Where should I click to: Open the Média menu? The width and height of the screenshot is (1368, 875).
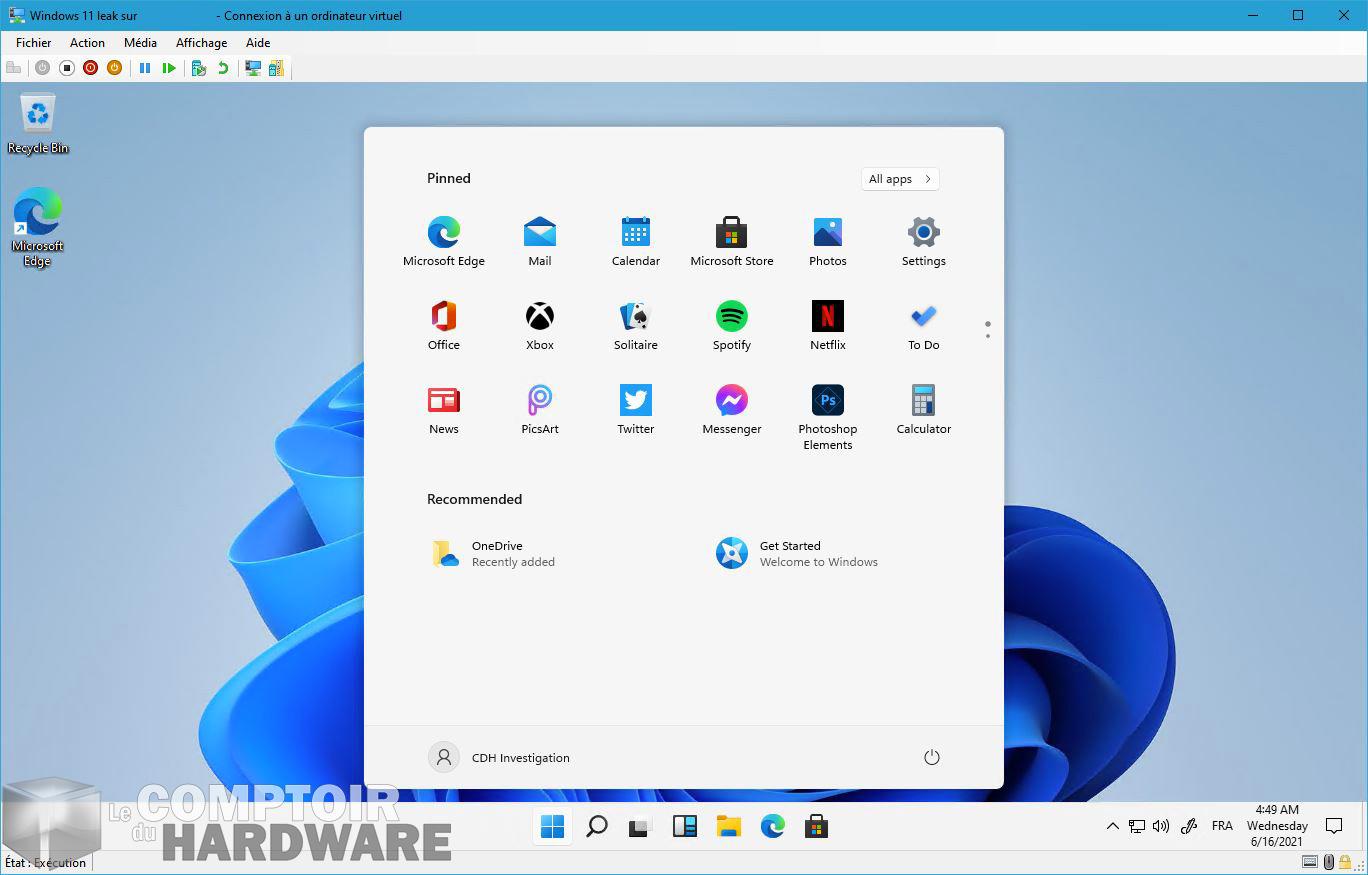click(140, 43)
